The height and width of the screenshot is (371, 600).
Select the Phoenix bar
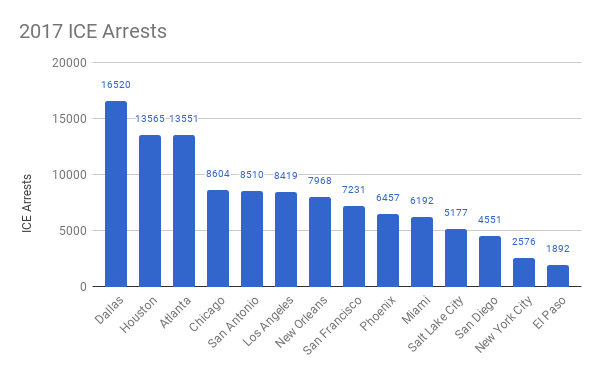click(x=388, y=250)
